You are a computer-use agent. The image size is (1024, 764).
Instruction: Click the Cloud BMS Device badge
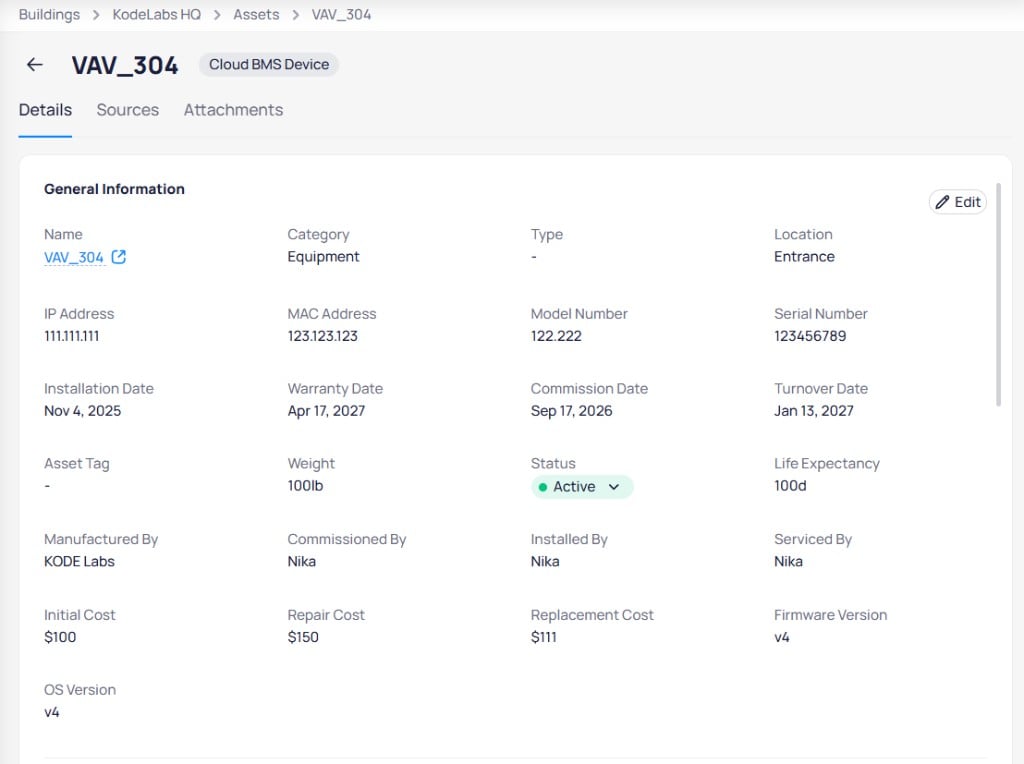point(268,65)
